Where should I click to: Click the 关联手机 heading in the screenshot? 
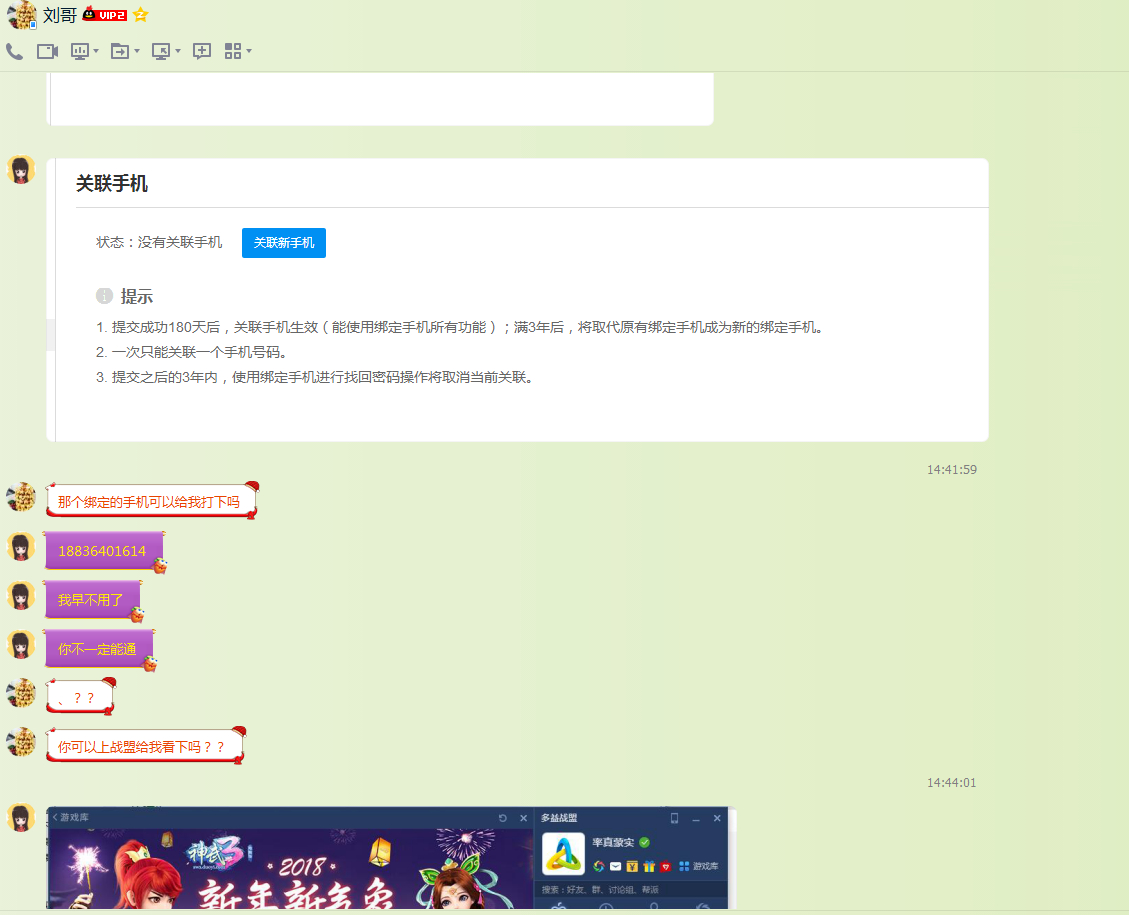112,184
